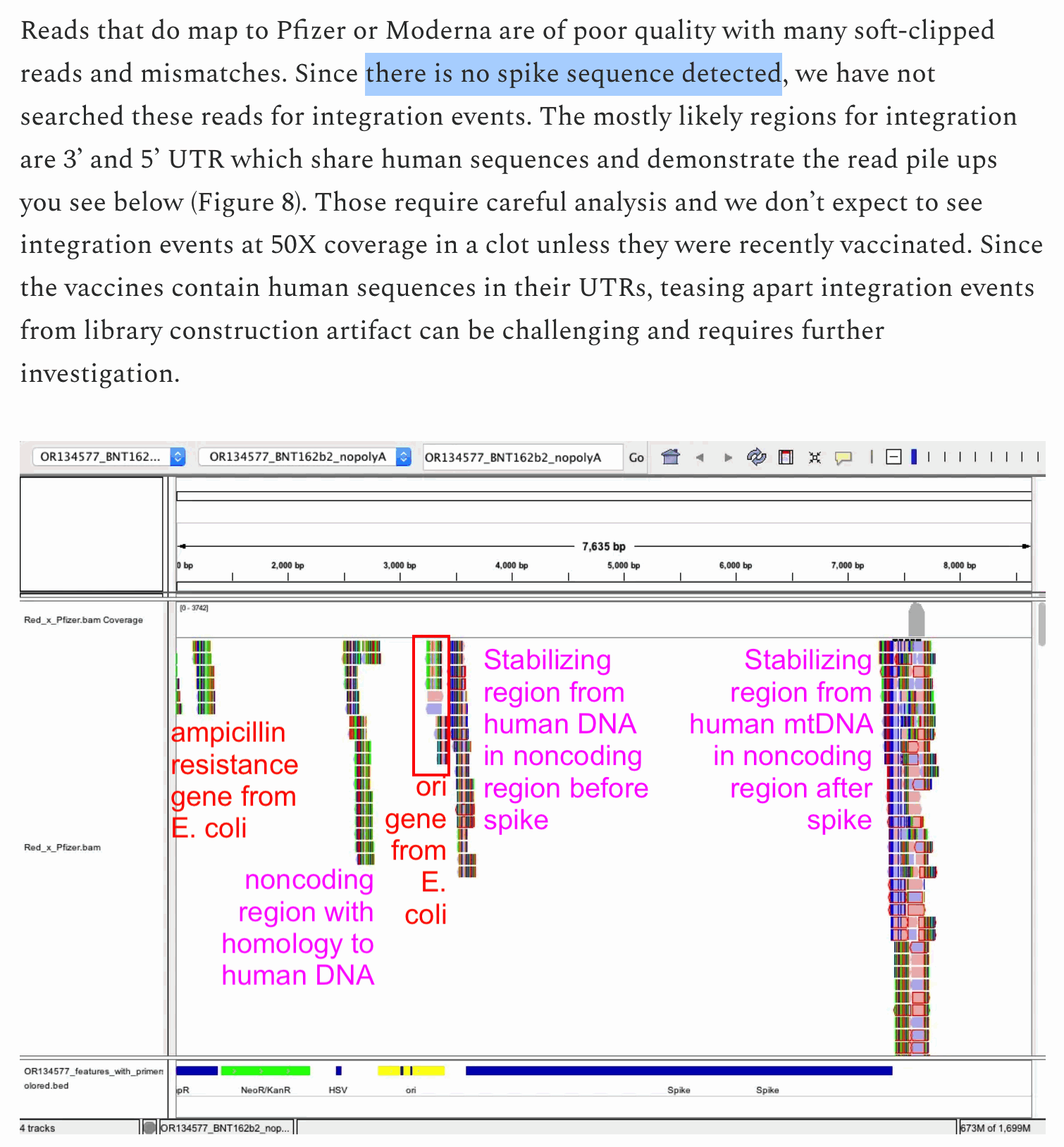Click the Forward navigation arrow
This screenshot has height=1147, width=1064.
tap(728, 457)
